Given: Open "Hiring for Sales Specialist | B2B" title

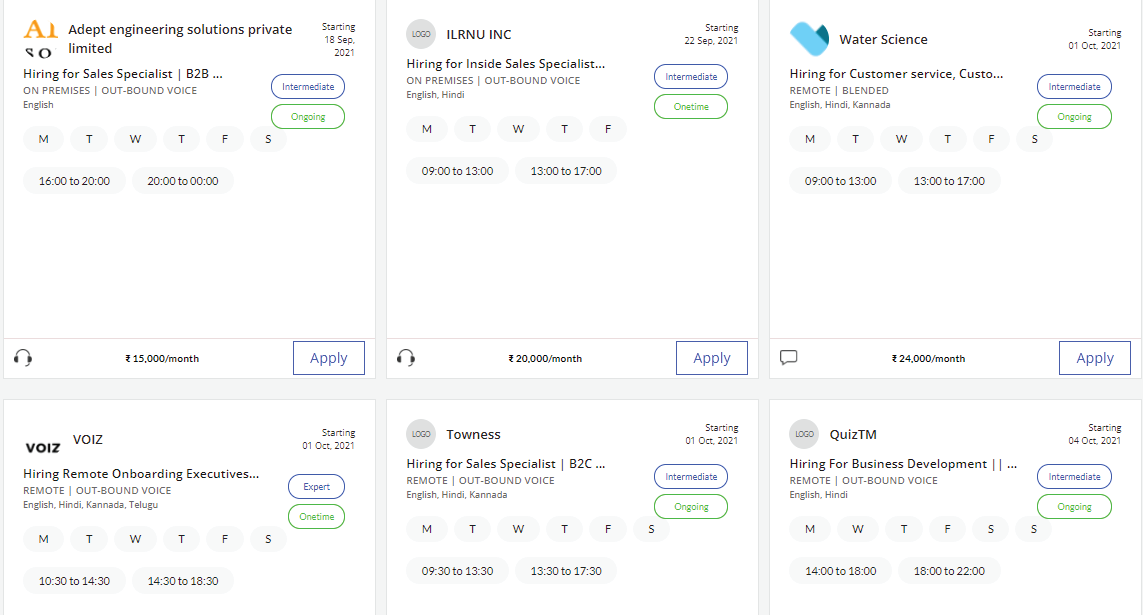Looking at the screenshot, I should pyautogui.click(x=122, y=74).
